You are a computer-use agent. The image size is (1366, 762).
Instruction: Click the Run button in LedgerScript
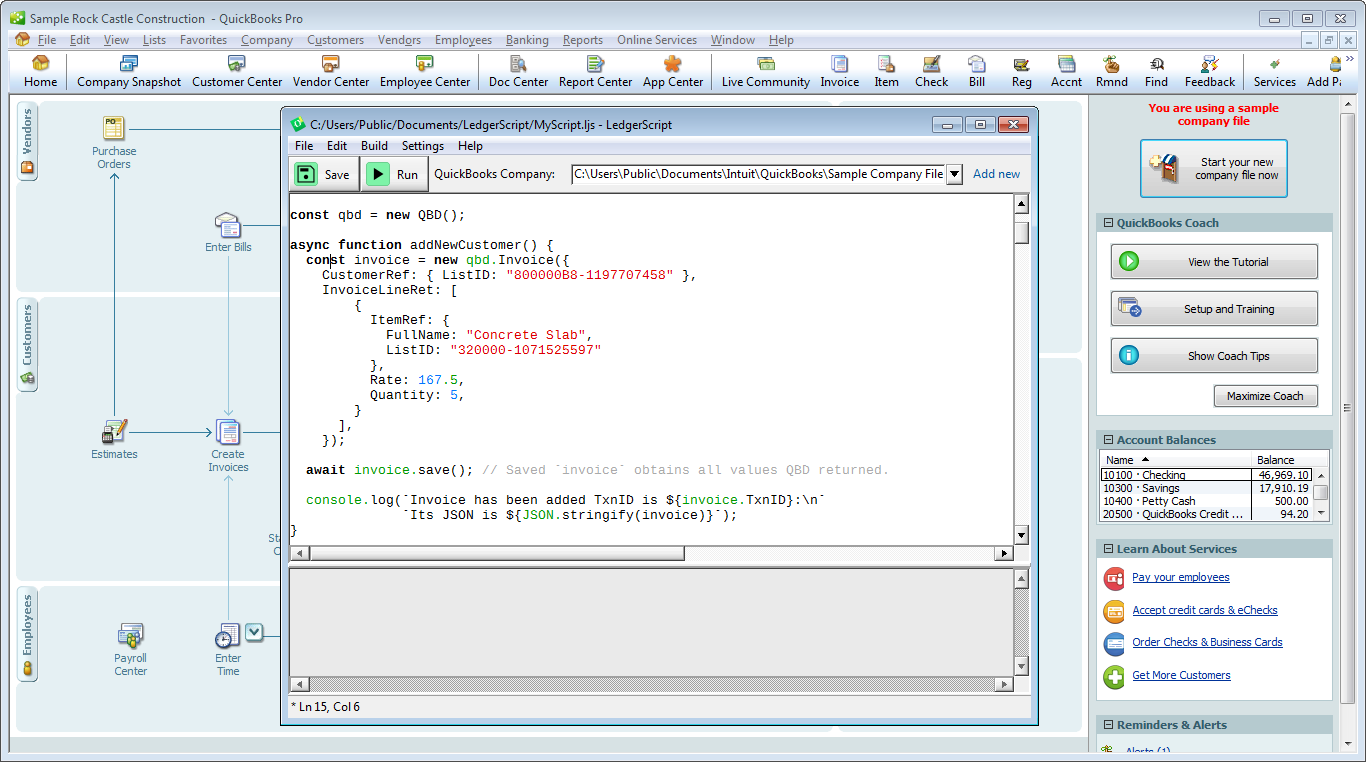pos(393,174)
